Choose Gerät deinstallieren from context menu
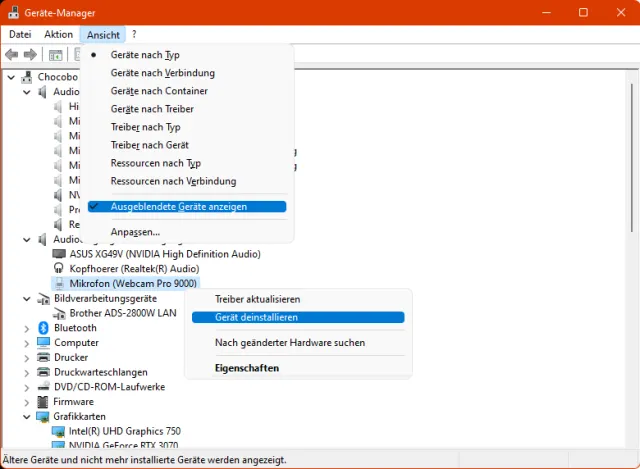The height and width of the screenshot is (469, 640). click(x=256, y=317)
